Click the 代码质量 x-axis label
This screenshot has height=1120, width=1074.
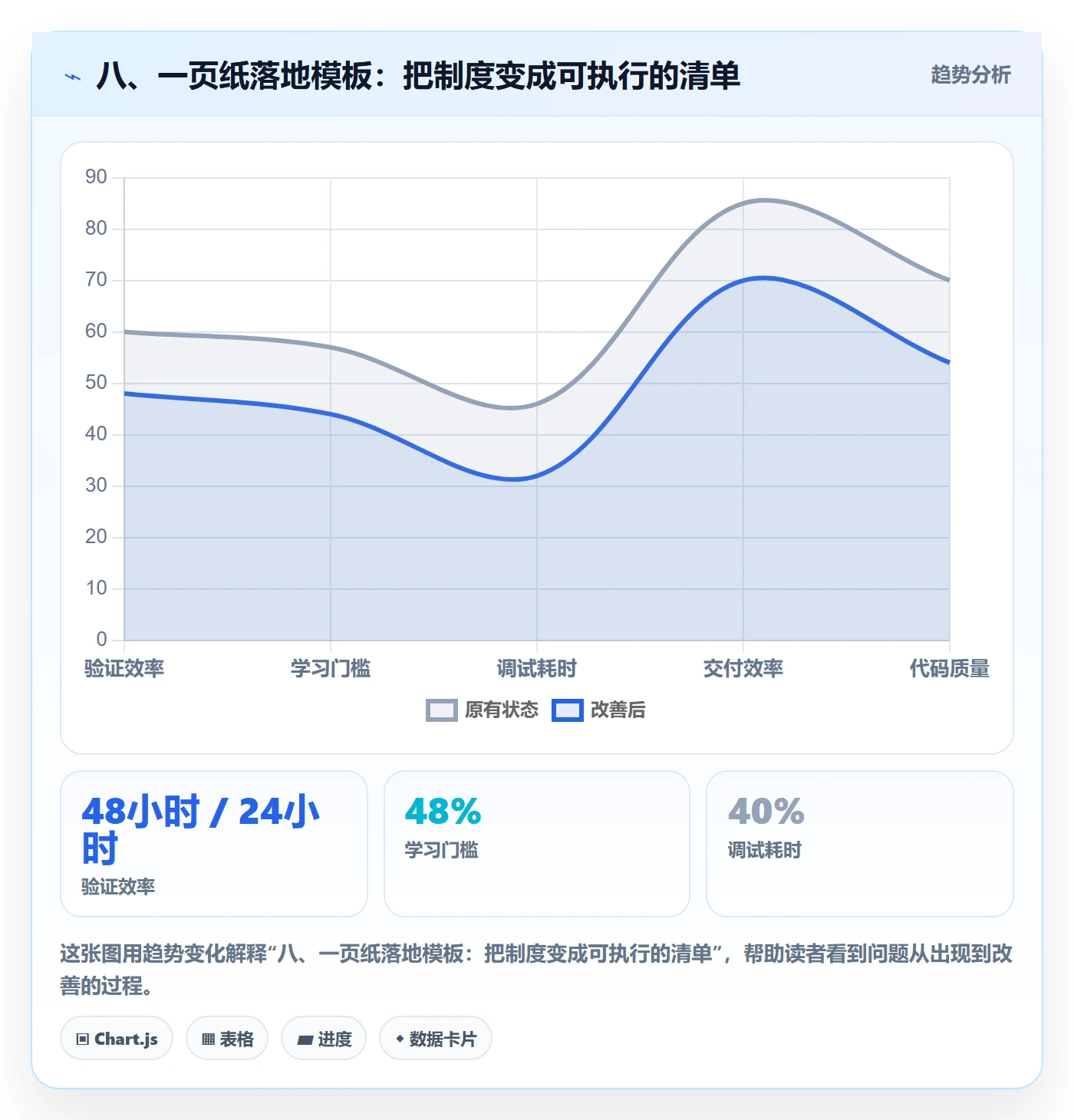[x=950, y=668]
